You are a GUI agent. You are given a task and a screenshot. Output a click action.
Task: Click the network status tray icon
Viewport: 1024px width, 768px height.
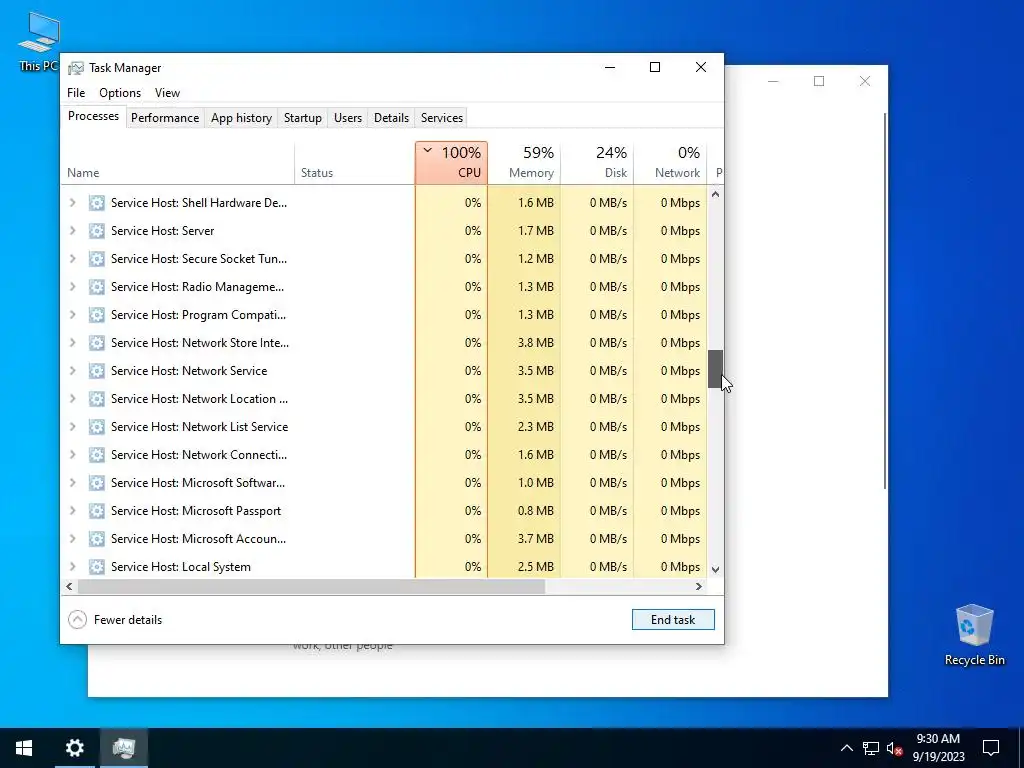871,748
